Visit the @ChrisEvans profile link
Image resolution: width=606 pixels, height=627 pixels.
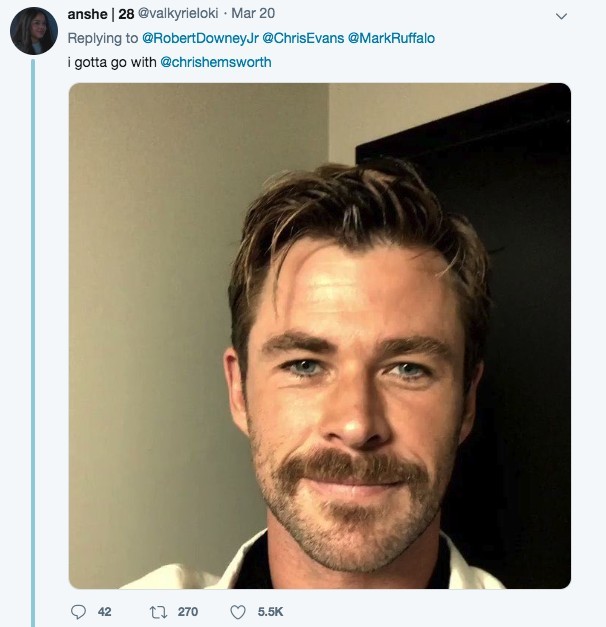(302, 38)
